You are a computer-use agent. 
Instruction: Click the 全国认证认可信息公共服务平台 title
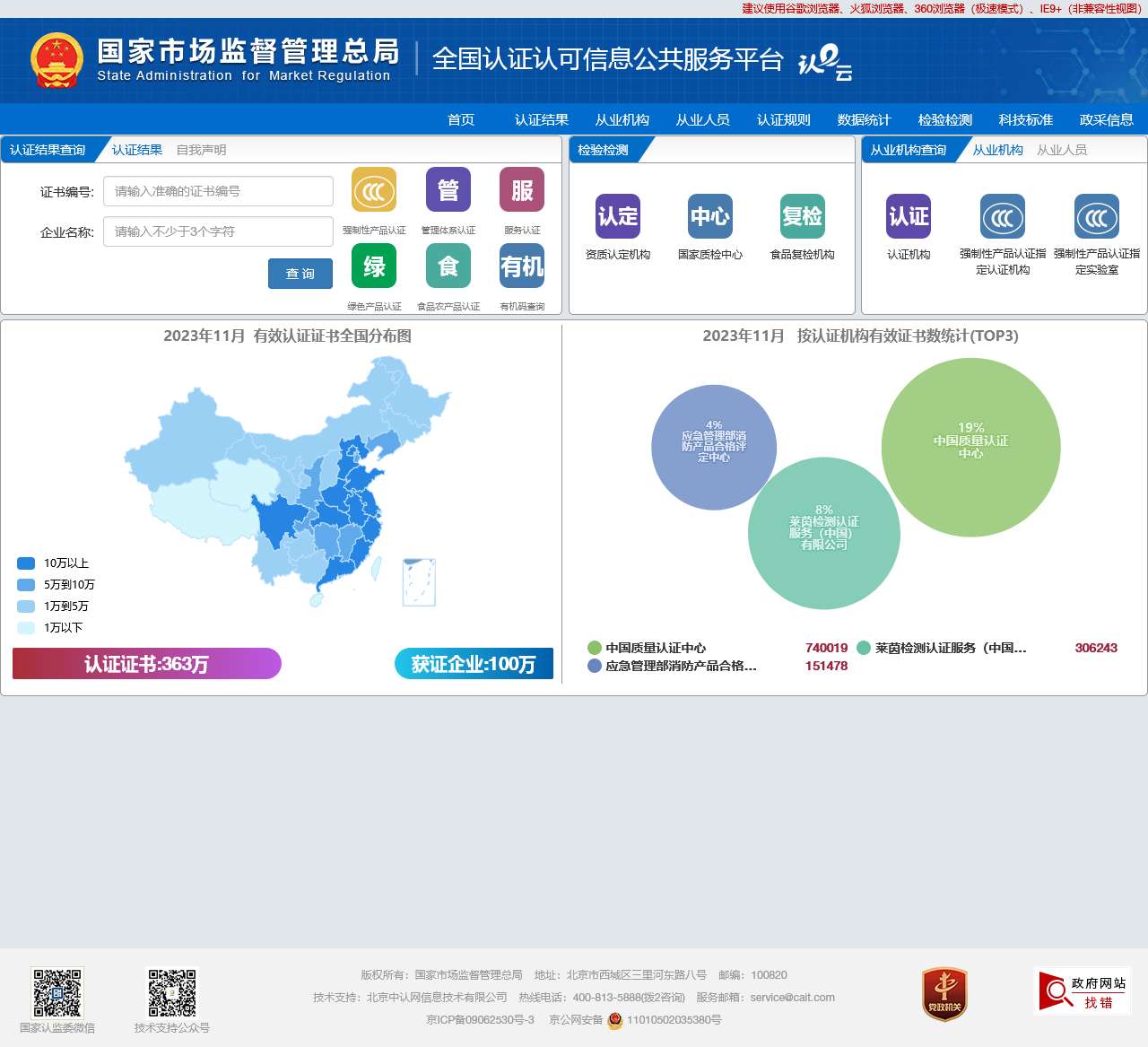[x=608, y=59]
